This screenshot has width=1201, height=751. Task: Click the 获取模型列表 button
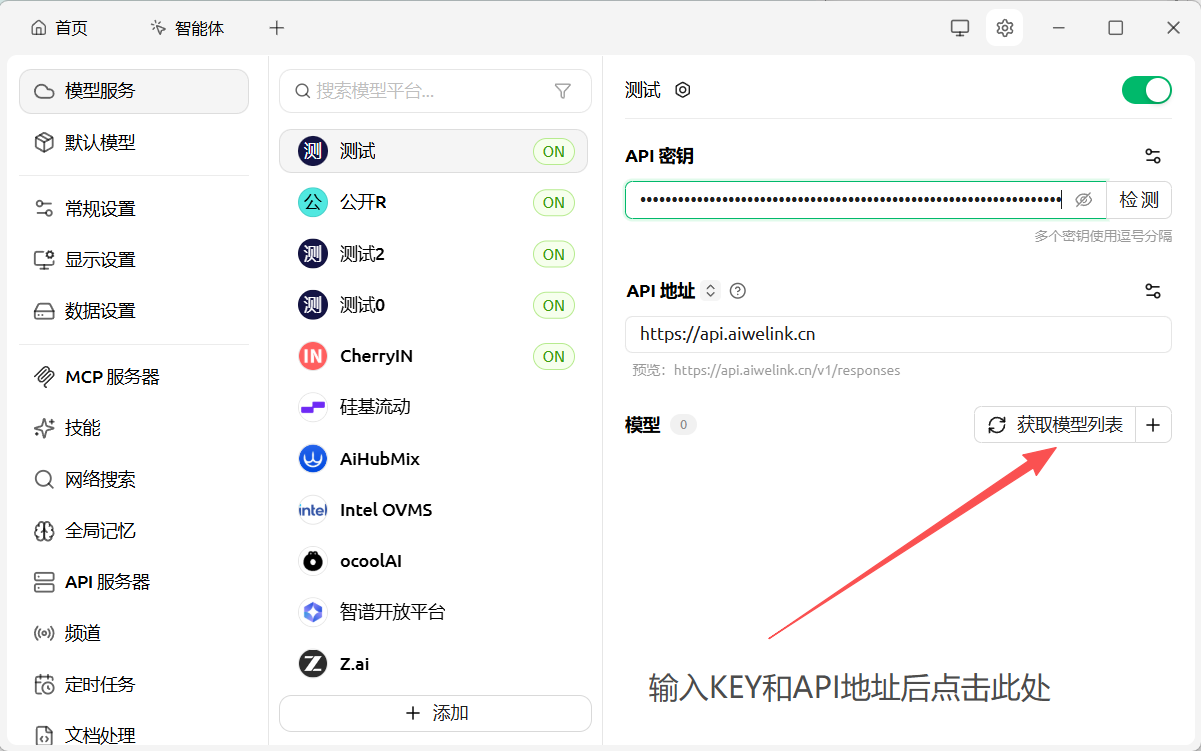(x=1054, y=425)
